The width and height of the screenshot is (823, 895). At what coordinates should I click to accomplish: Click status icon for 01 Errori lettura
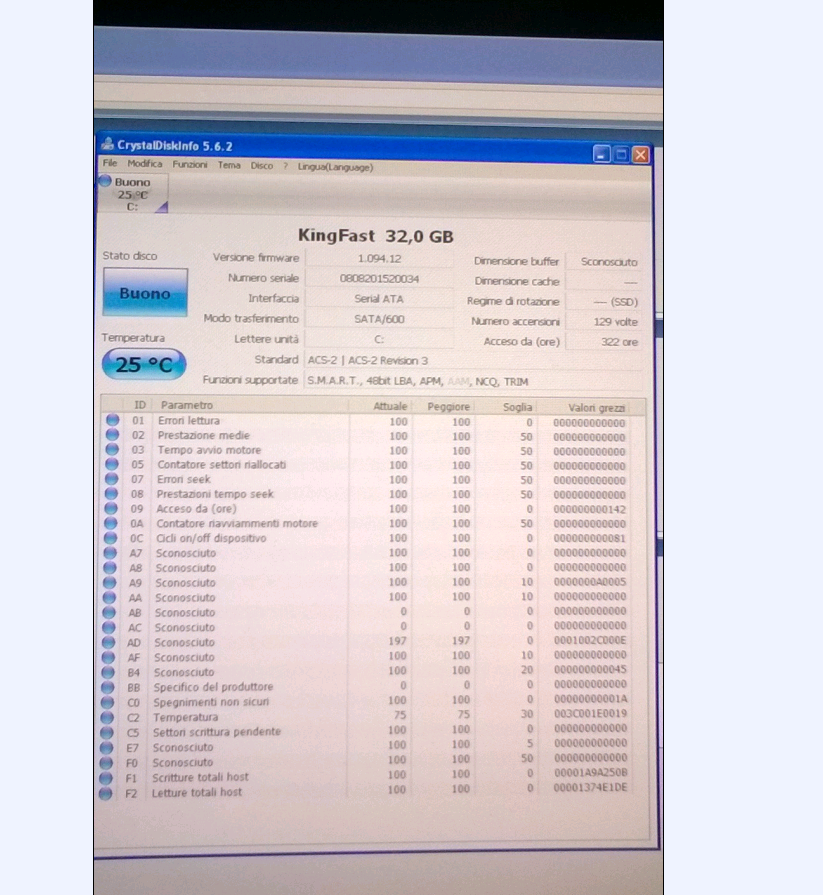click(x=112, y=420)
